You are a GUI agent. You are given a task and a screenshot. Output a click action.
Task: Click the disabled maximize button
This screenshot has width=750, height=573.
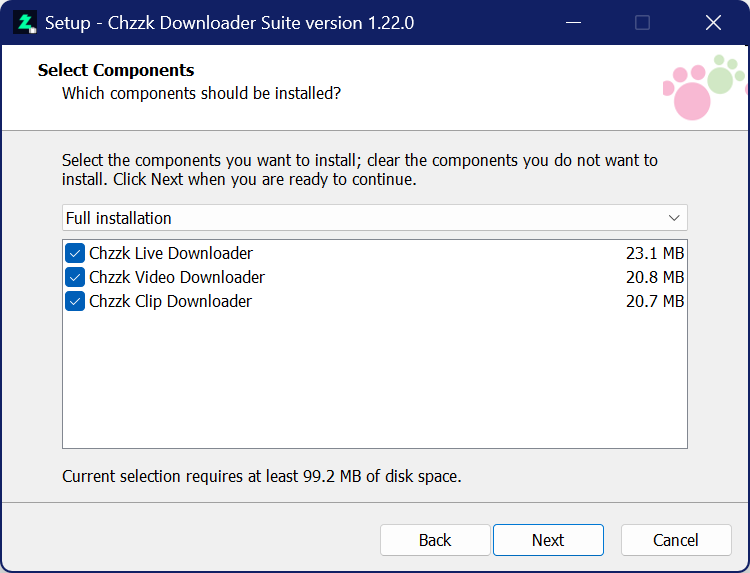[x=642, y=22]
